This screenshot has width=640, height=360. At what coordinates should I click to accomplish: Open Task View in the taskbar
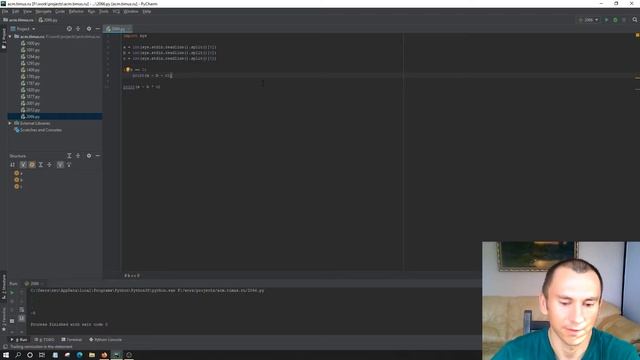(x=42, y=355)
